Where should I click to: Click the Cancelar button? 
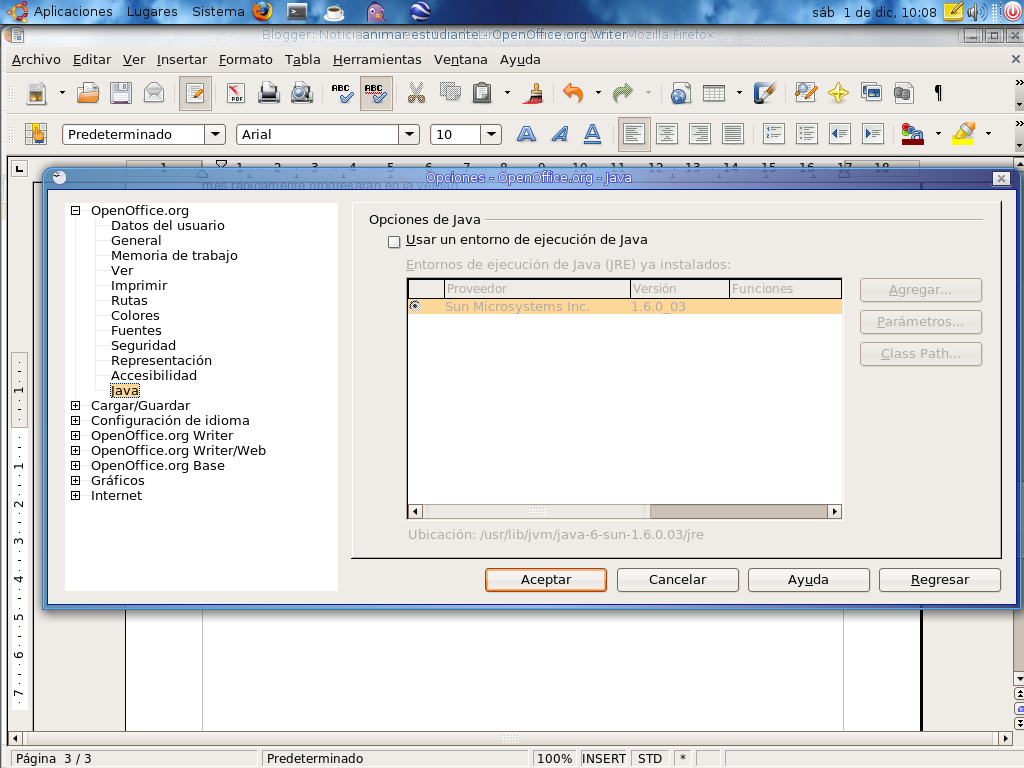(677, 580)
